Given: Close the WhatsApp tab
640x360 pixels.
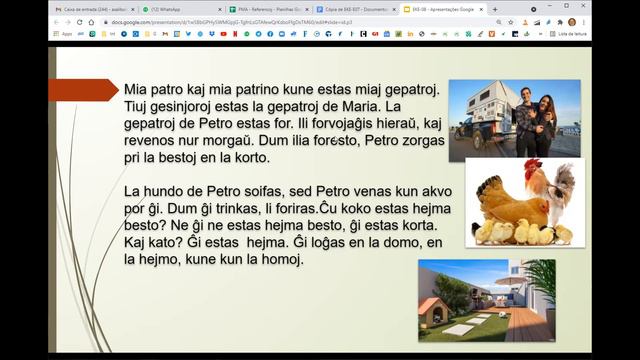Looking at the screenshot, I should pyautogui.click(x=220, y=9).
